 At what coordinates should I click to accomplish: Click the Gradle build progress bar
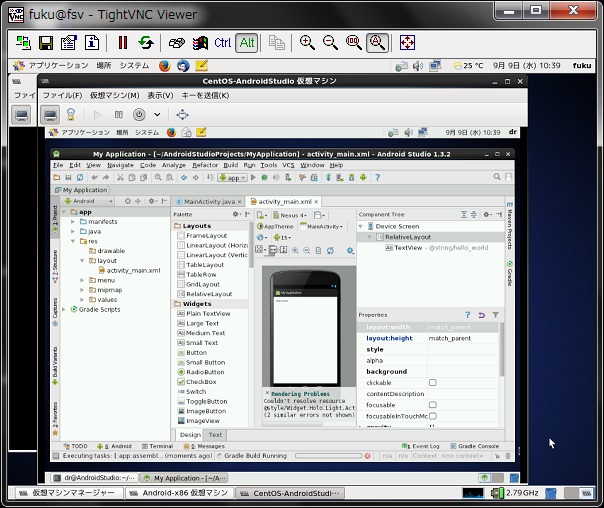[328, 456]
